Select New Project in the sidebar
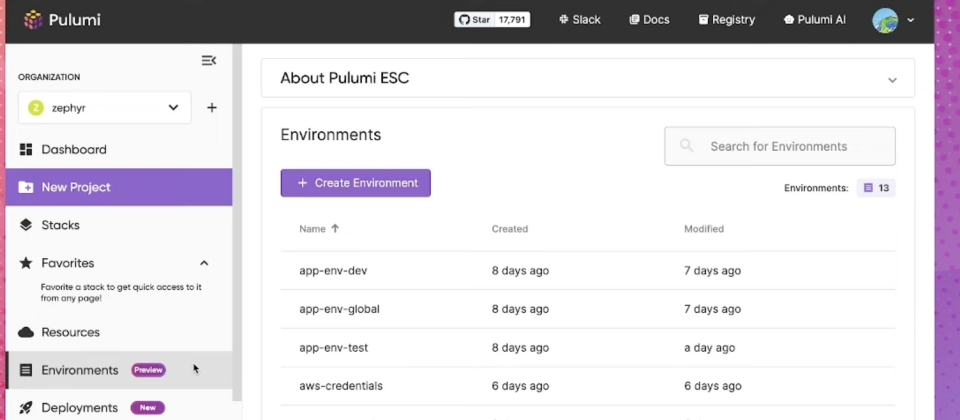 pyautogui.click(x=76, y=187)
